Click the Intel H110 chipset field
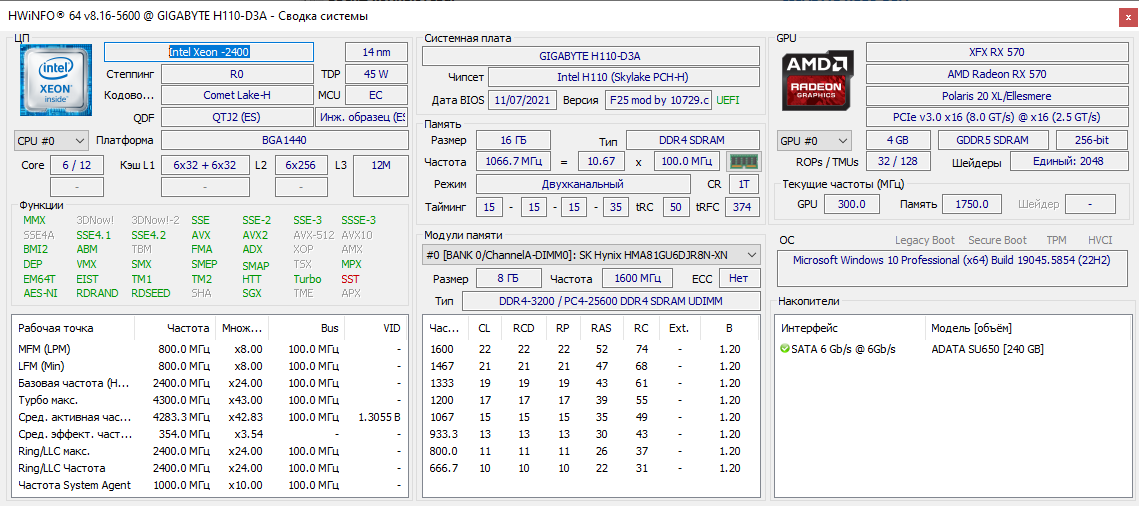1139x506 pixels. click(x=623, y=77)
